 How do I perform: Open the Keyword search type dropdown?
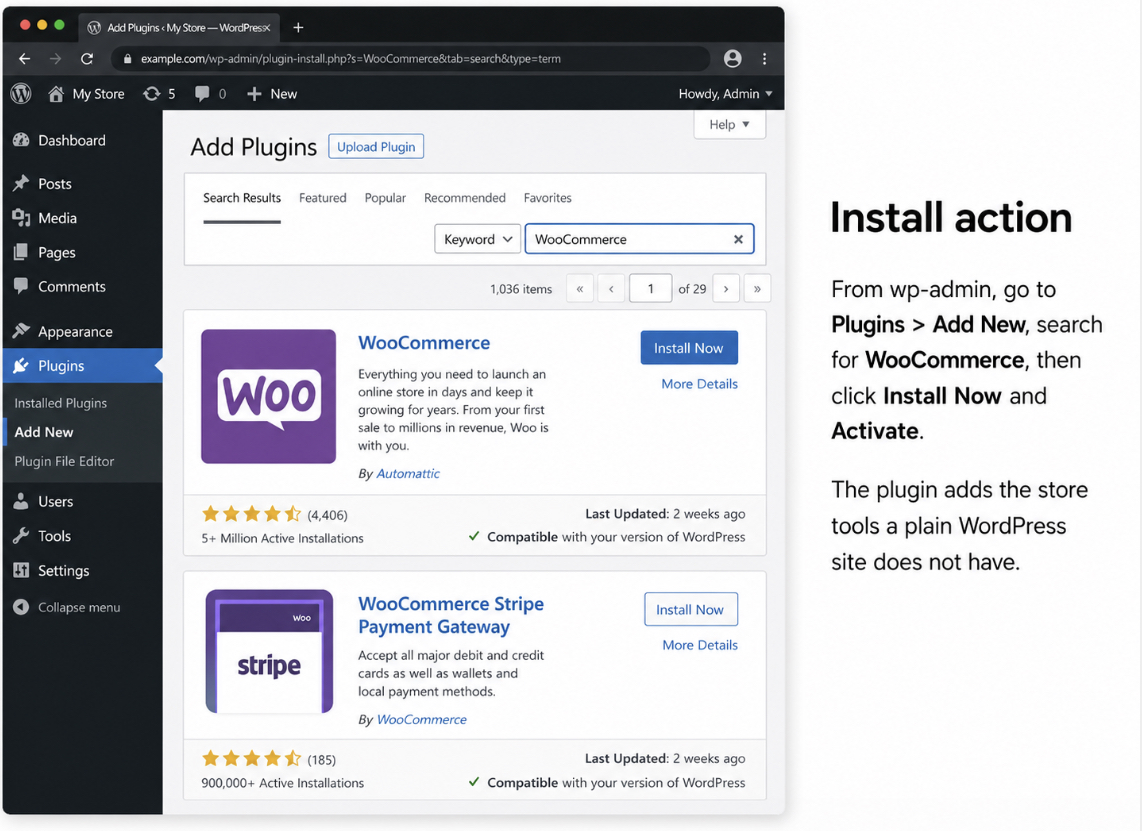pyautogui.click(x=477, y=239)
